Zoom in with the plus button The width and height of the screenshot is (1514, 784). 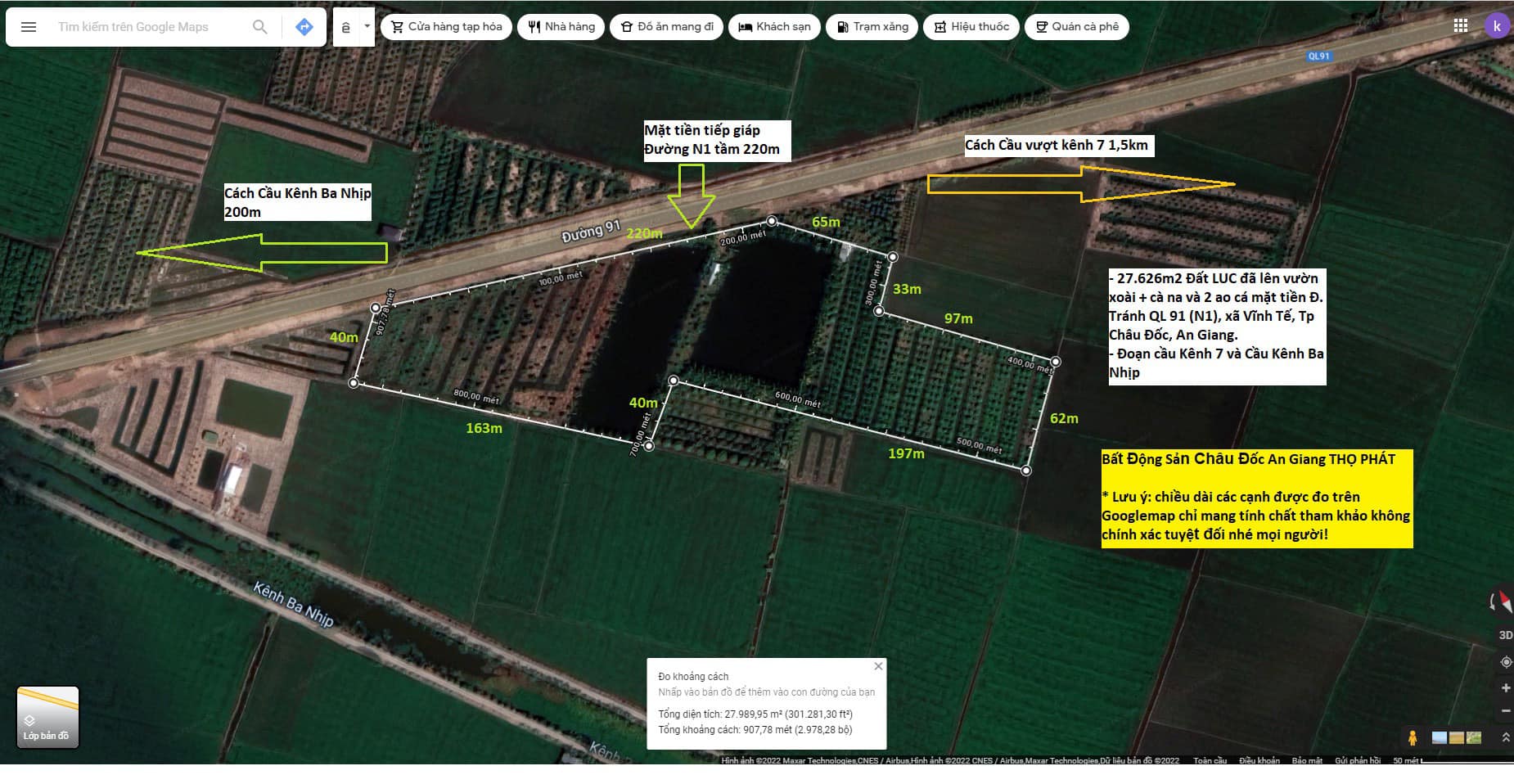1505,687
